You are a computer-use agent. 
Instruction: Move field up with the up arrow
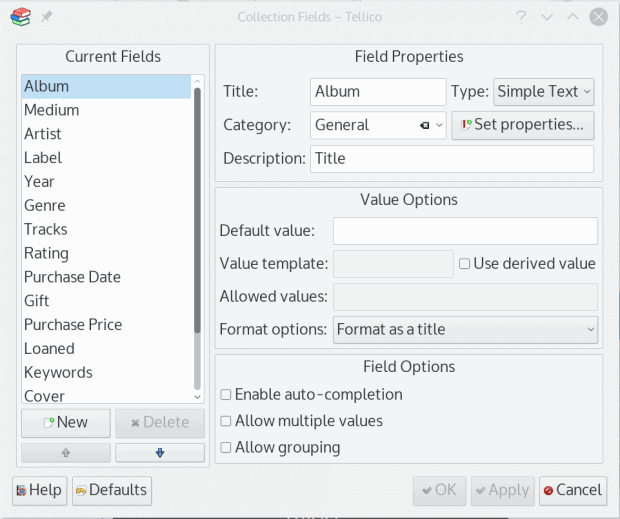pos(66,452)
